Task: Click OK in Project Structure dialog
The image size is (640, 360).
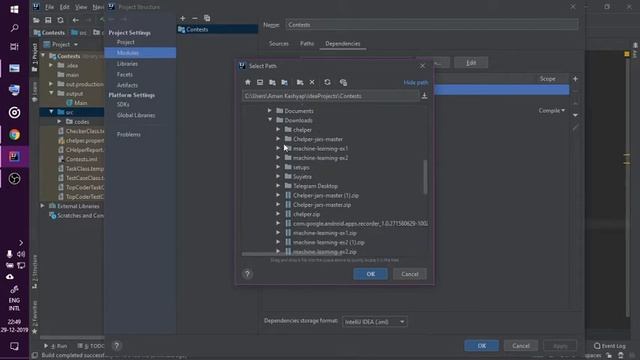Action: point(482,346)
